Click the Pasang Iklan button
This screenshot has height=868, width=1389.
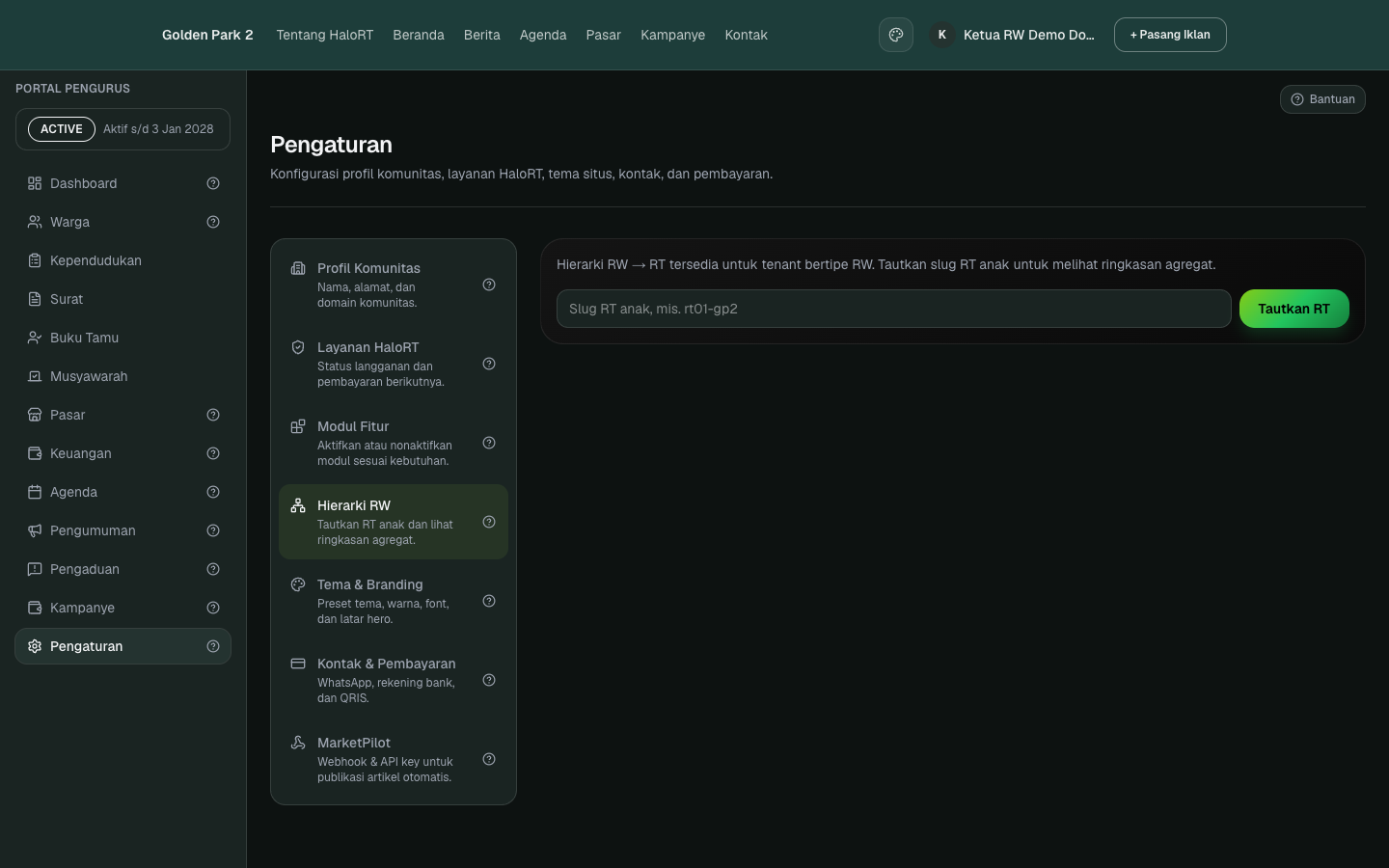click(x=1170, y=35)
